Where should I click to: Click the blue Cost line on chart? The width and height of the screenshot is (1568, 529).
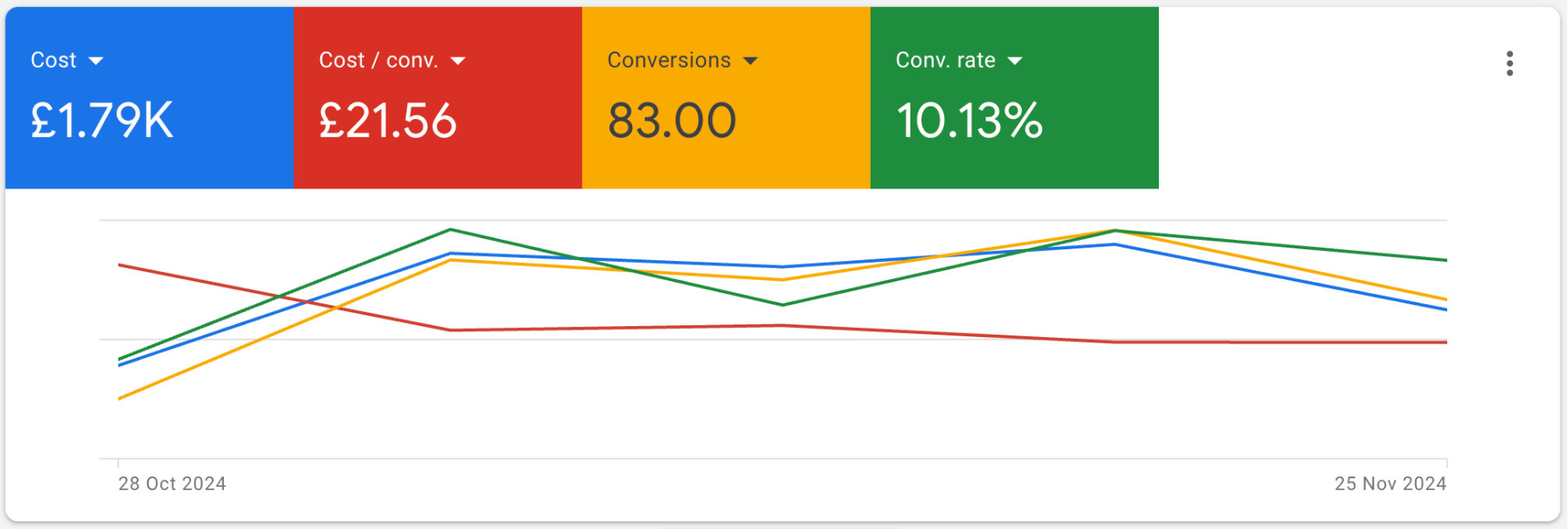617,260
